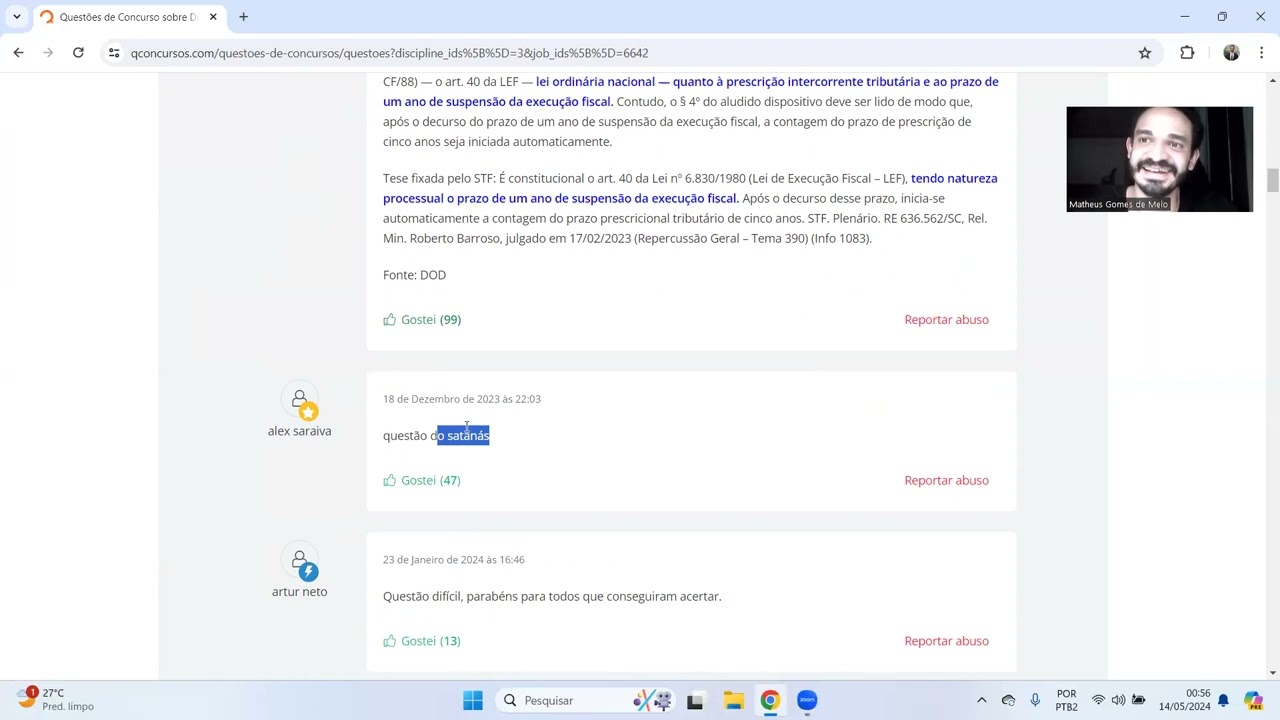Switch the POR PTB2 keyboard language

pos(1067,701)
